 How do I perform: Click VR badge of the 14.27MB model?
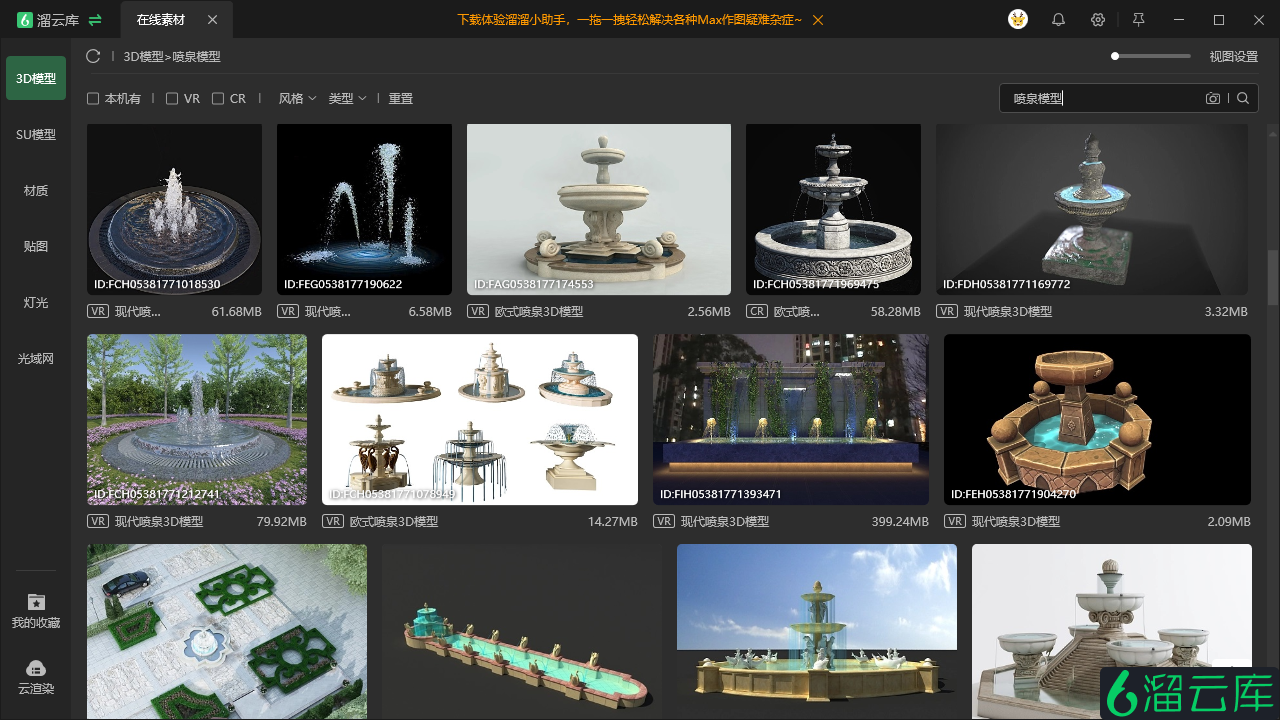click(x=333, y=521)
